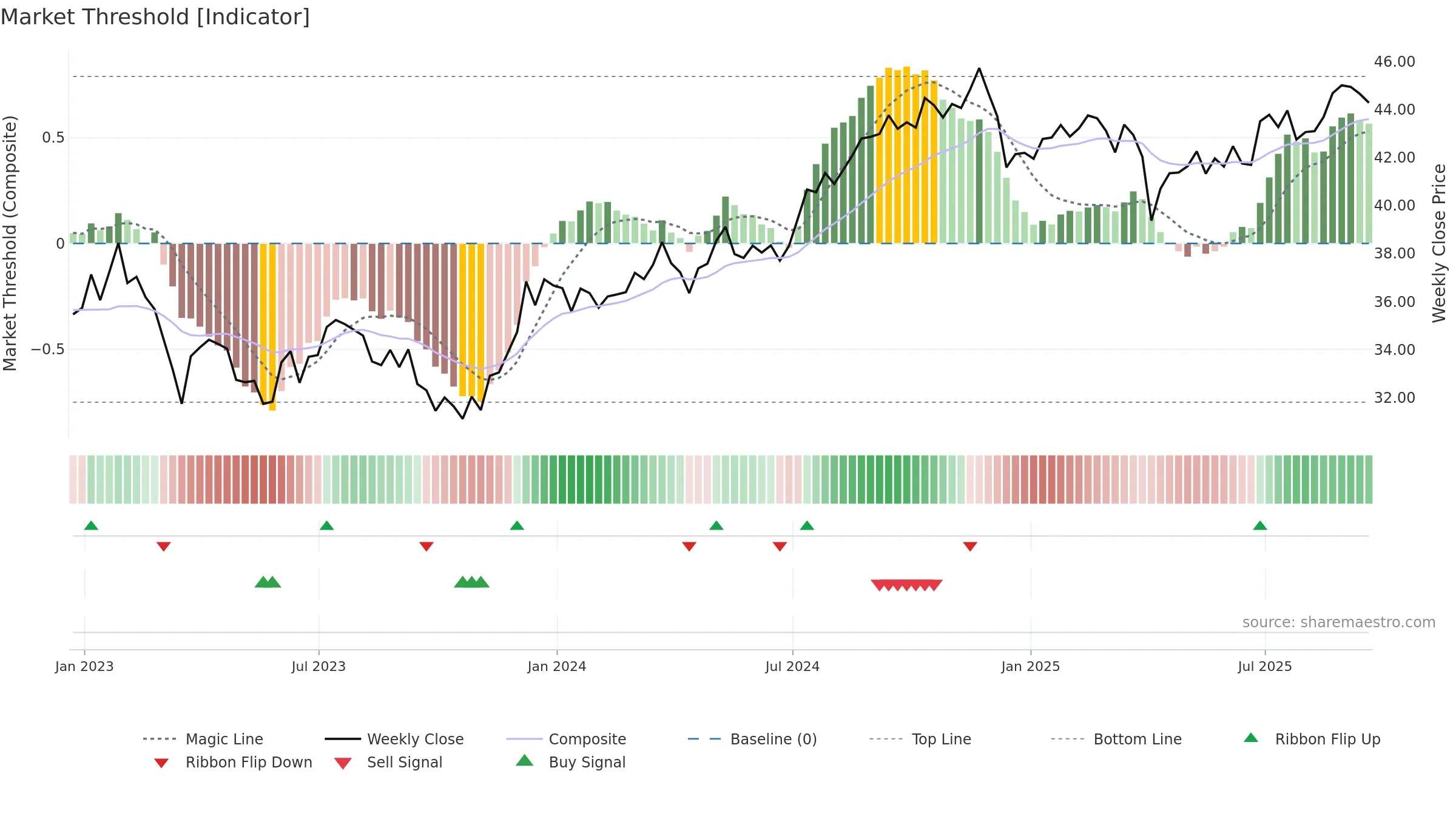Click the Jan 2025 x-axis label
Image resolution: width=1456 pixels, height=819 pixels.
click(x=1031, y=666)
